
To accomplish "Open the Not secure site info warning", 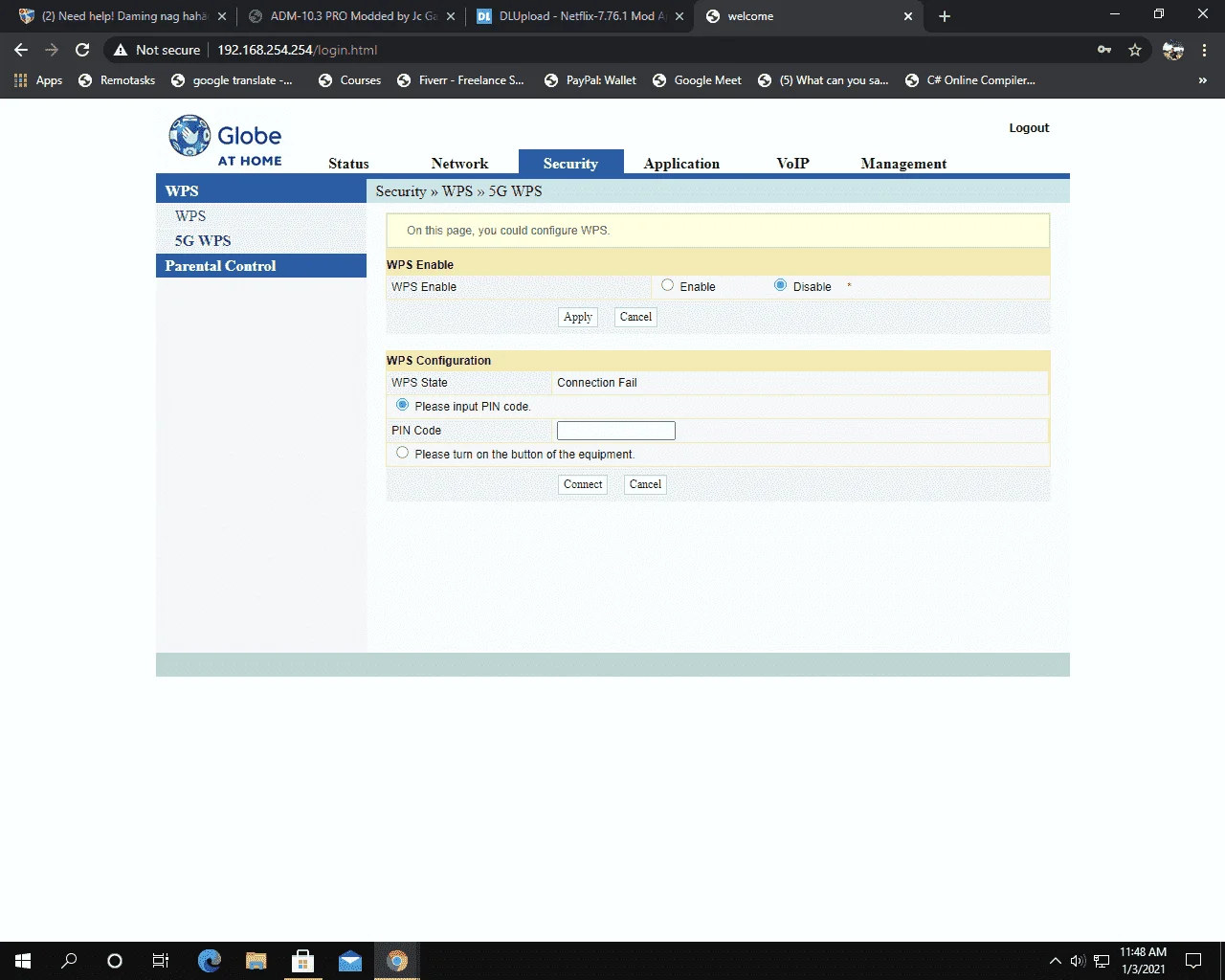I will coord(157,50).
